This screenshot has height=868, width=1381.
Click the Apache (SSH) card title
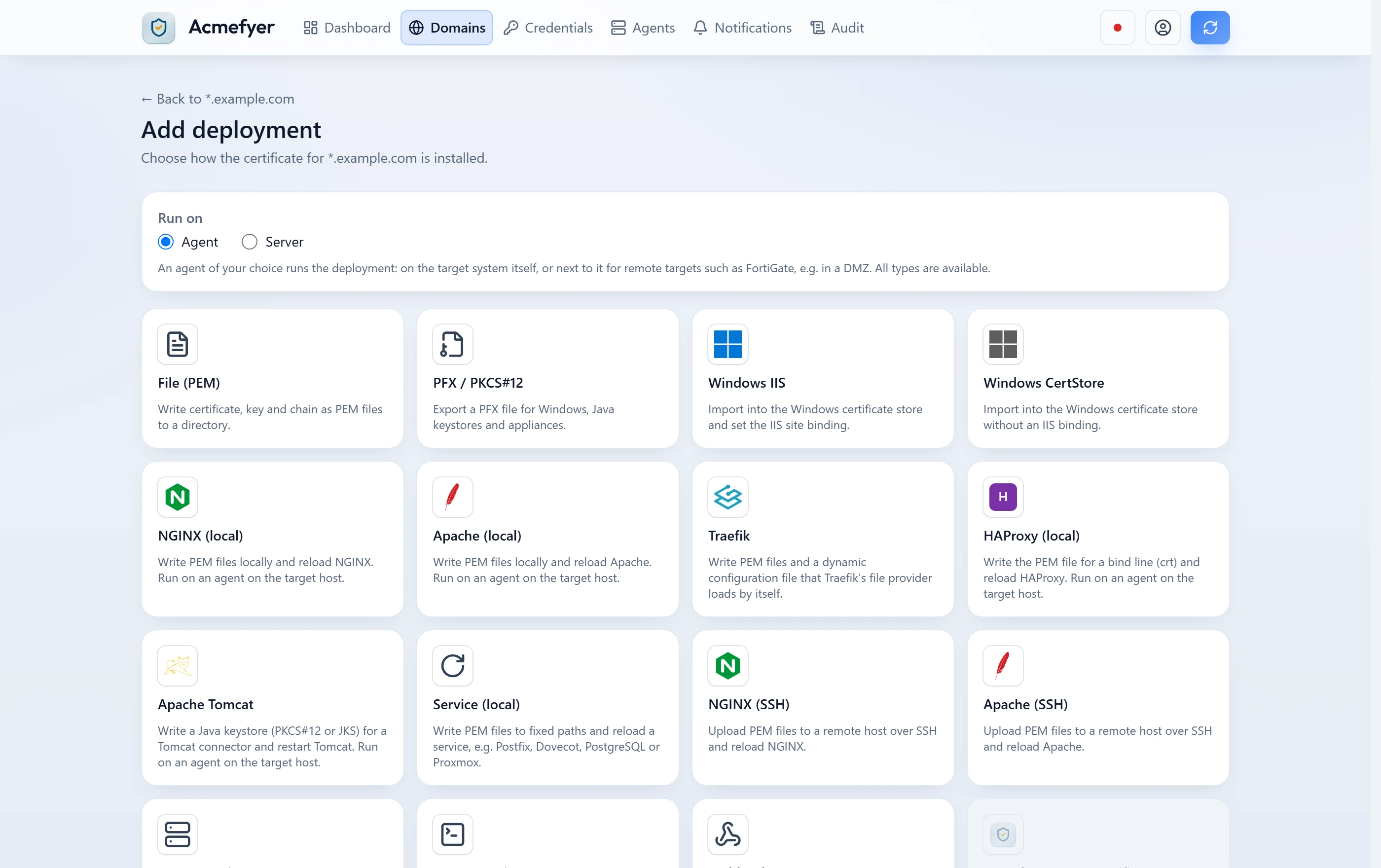[1025, 704]
